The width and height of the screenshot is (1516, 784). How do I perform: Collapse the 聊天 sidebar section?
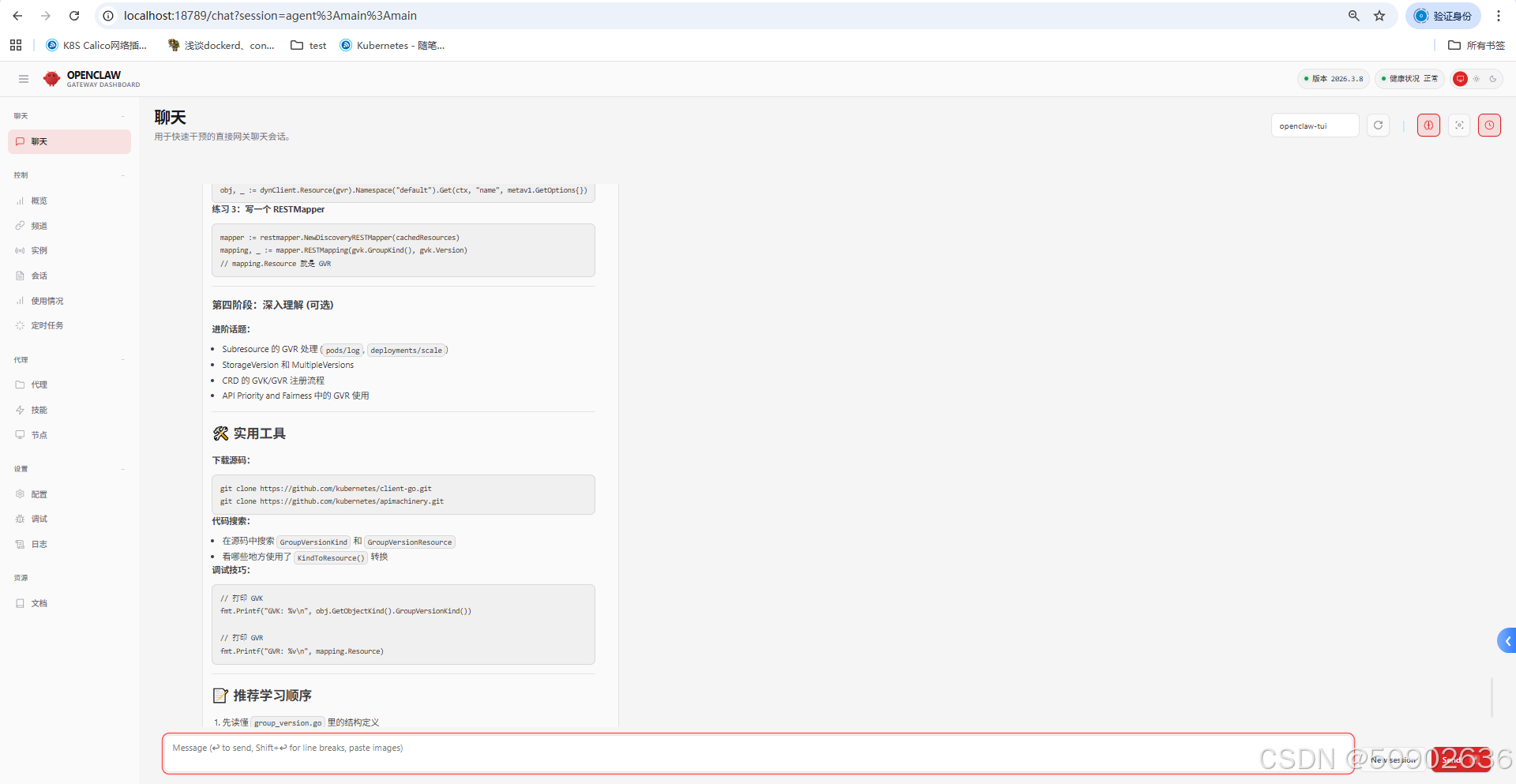click(x=69, y=116)
